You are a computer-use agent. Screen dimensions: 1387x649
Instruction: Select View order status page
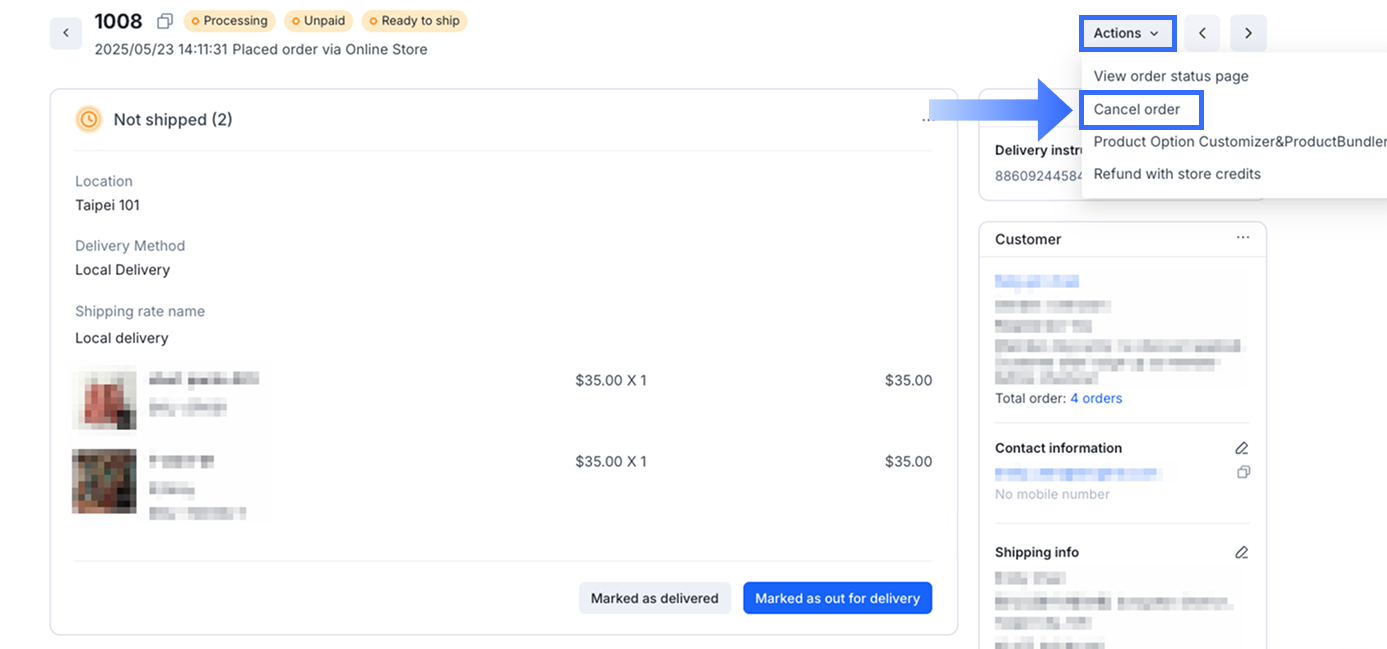coord(1171,76)
